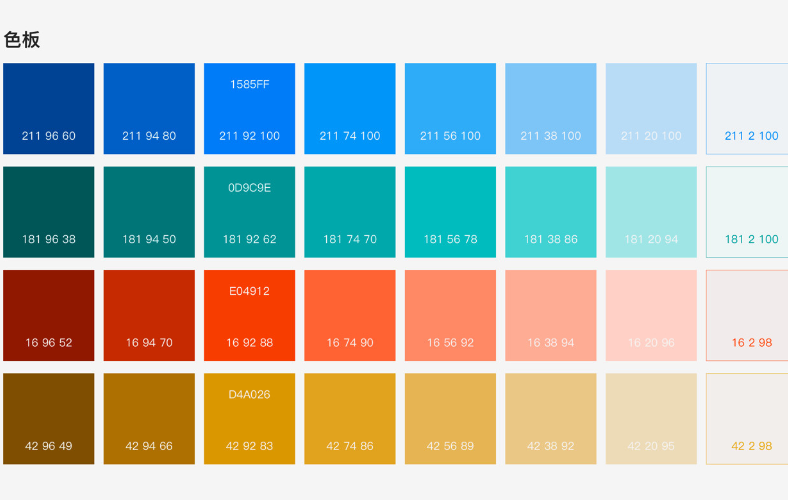Screen dimensions: 788x500
Task: Click the blue swatch labeled 1585FF
Action: pos(249,108)
